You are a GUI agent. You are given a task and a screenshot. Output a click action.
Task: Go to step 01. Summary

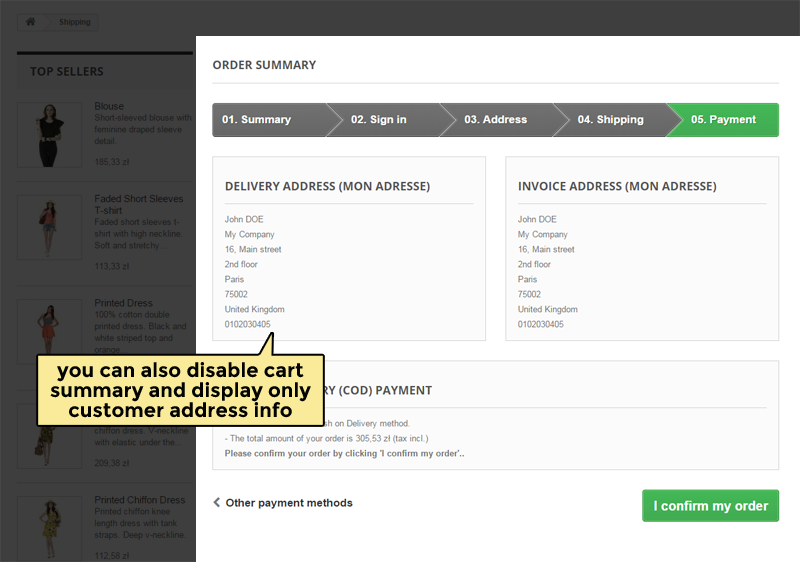[x=257, y=120]
